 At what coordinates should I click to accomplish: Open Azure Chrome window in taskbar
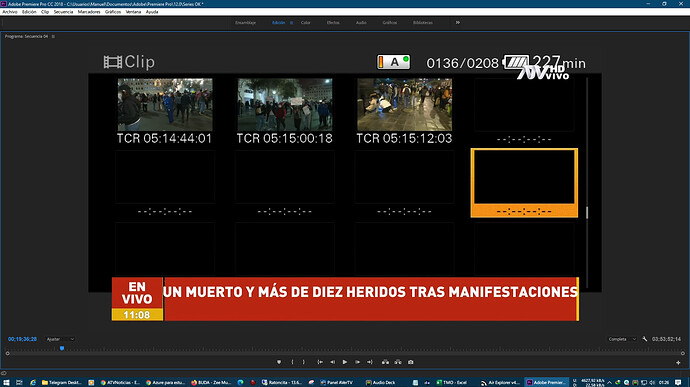click(165, 383)
